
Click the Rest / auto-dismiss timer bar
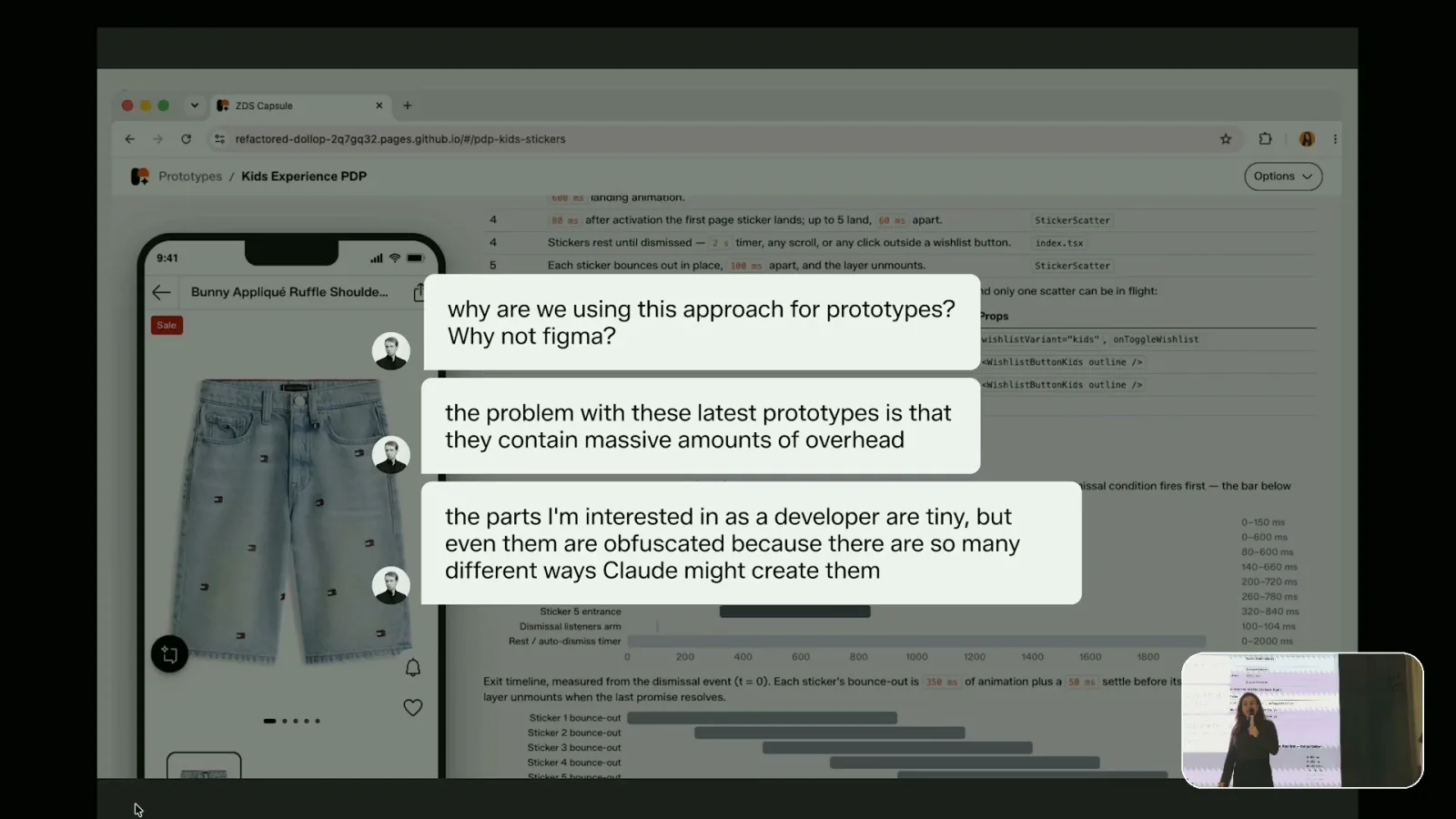point(916,642)
